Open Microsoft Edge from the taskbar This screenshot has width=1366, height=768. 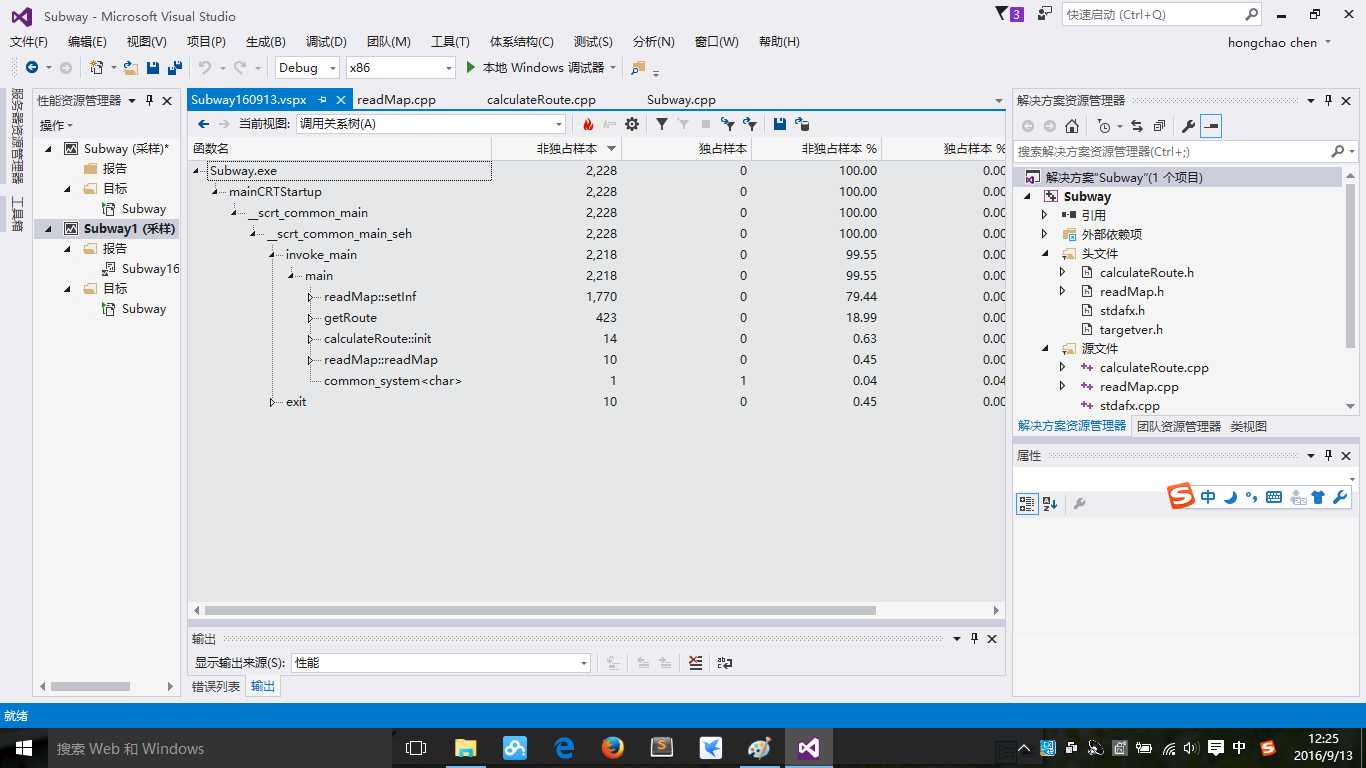(x=564, y=748)
